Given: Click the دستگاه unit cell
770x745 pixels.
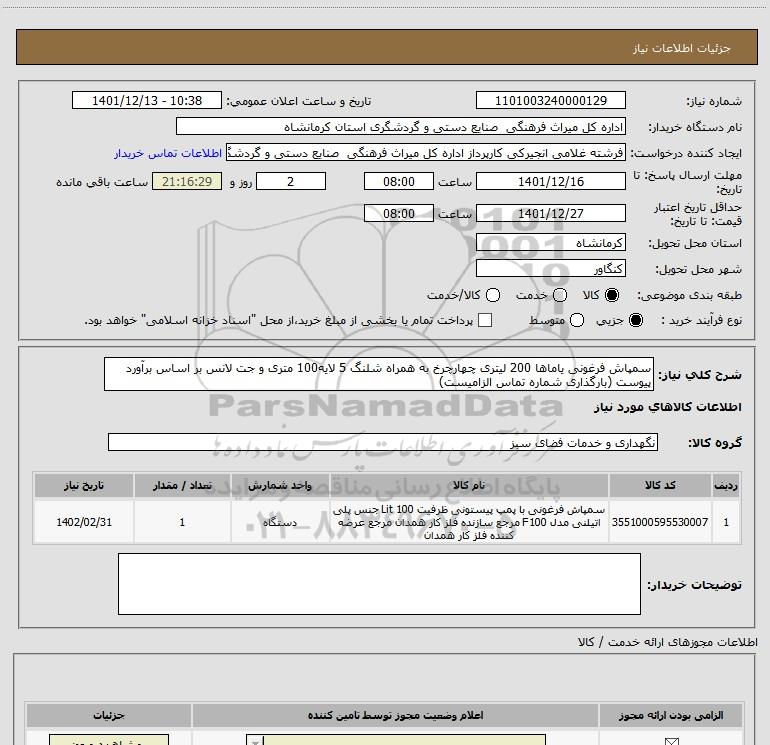Looking at the screenshot, I should pyautogui.click(x=280, y=522).
